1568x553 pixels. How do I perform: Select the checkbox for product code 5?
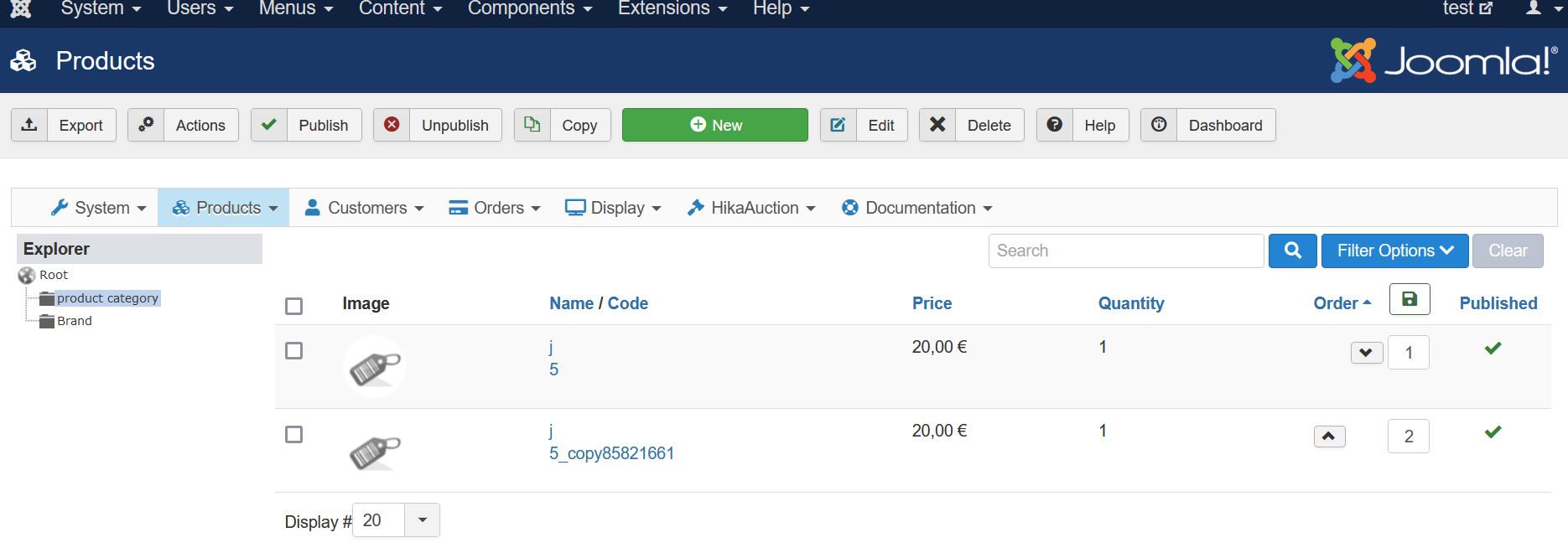(293, 351)
